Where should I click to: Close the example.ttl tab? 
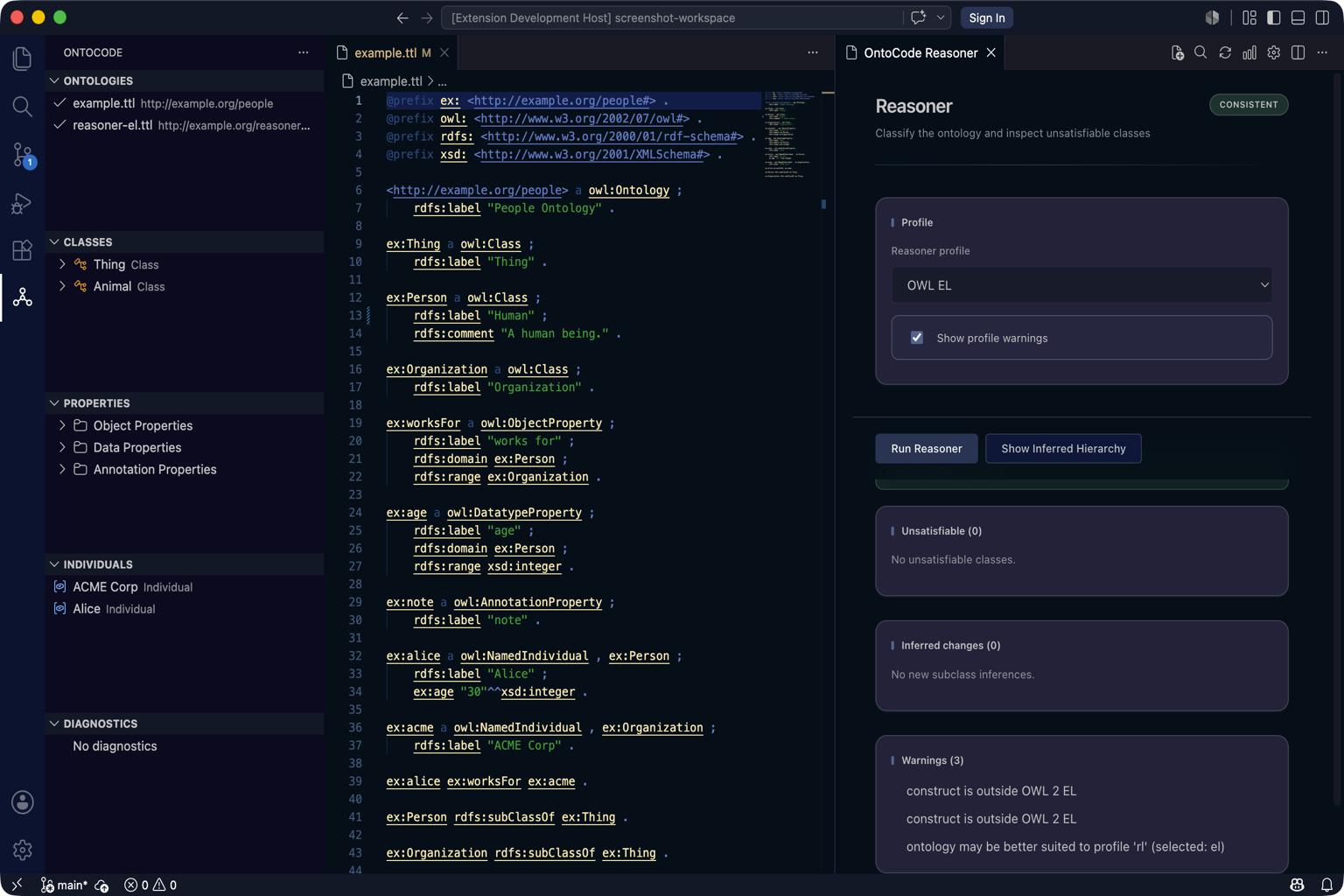coord(444,53)
